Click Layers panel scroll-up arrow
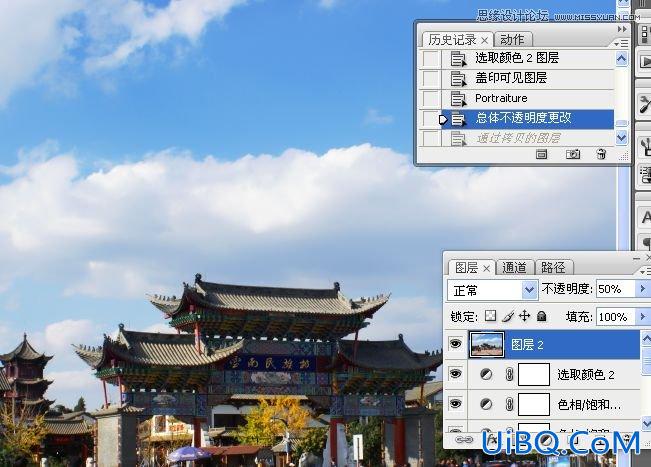The width and height of the screenshot is (651, 467). click(646, 339)
